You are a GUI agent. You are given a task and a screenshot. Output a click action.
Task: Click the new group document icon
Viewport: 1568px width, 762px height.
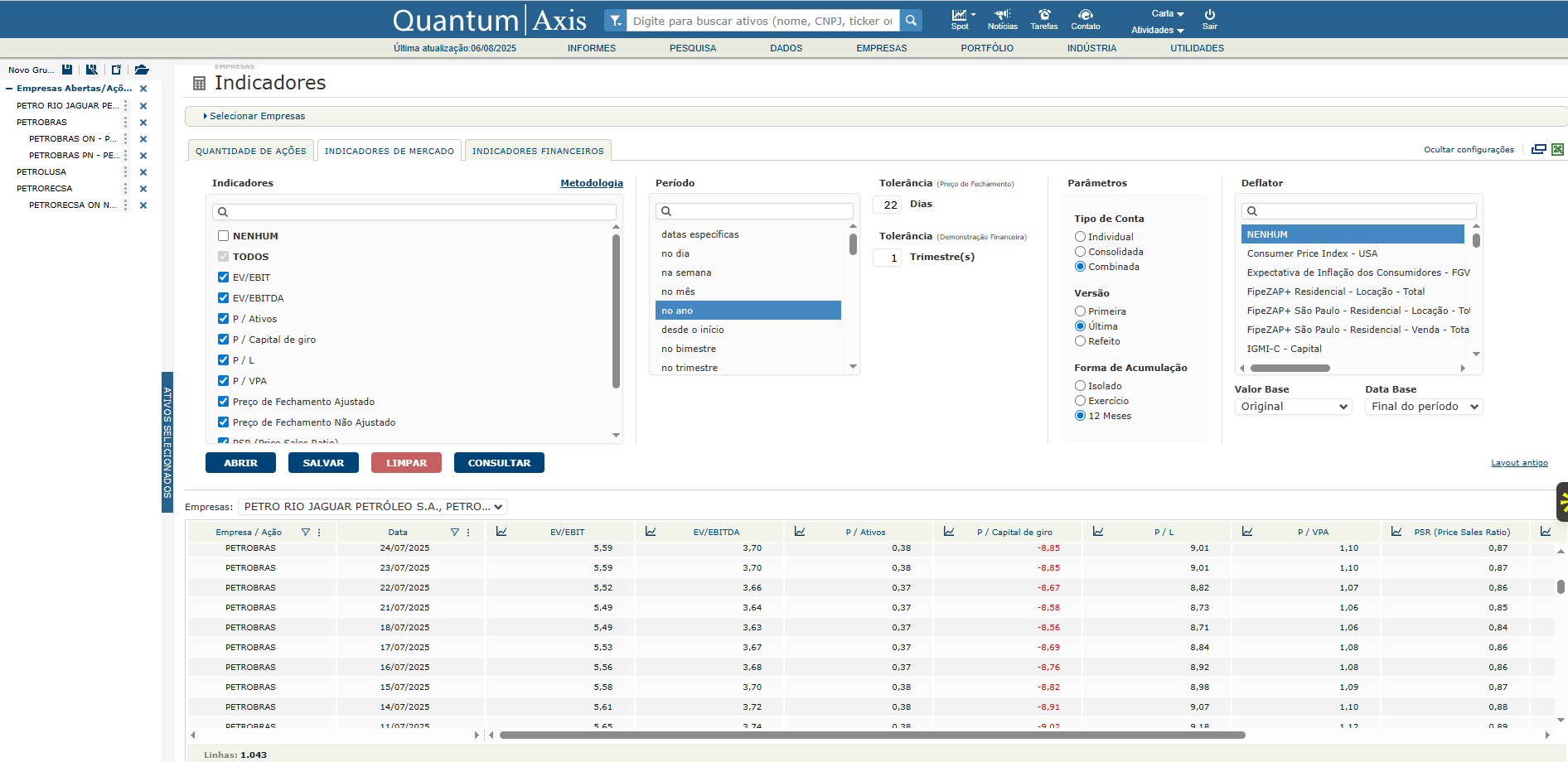point(116,70)
